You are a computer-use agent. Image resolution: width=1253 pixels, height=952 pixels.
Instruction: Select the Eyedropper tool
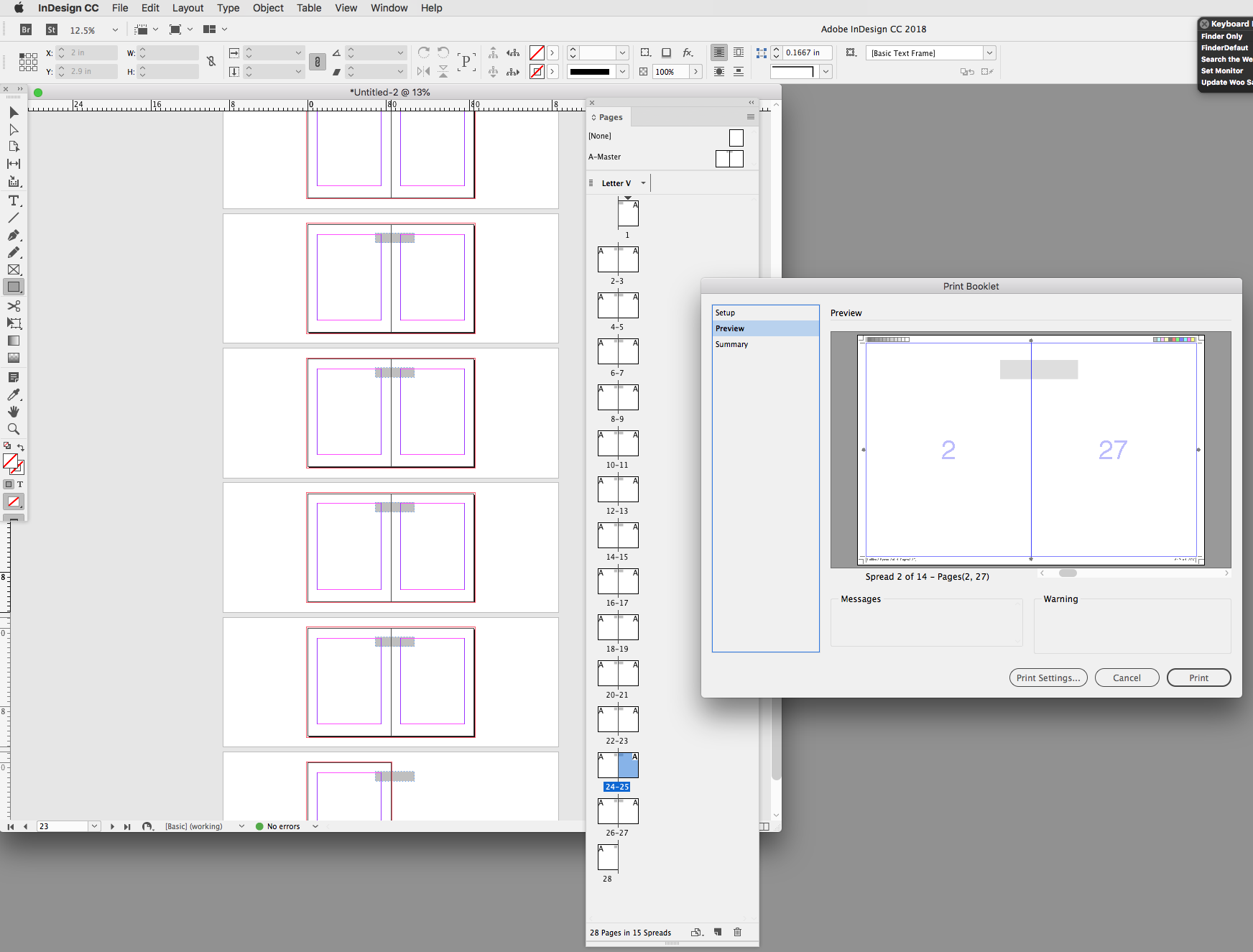point(14,394)
